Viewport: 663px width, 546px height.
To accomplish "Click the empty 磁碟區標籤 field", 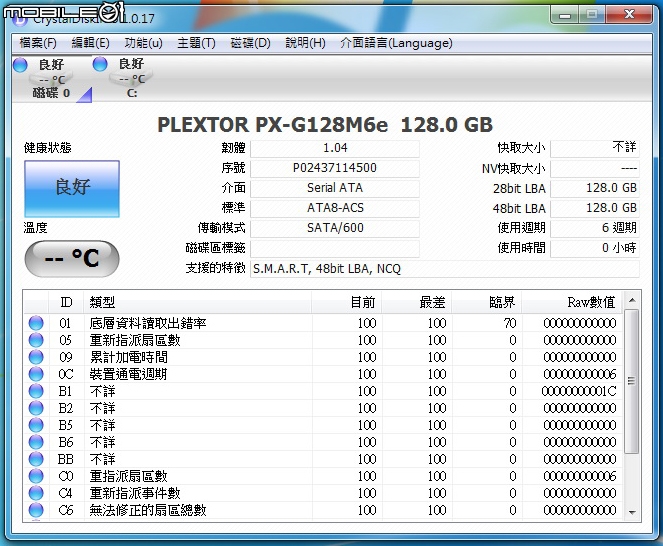I will pyautogui.click(x=335, y=248).
